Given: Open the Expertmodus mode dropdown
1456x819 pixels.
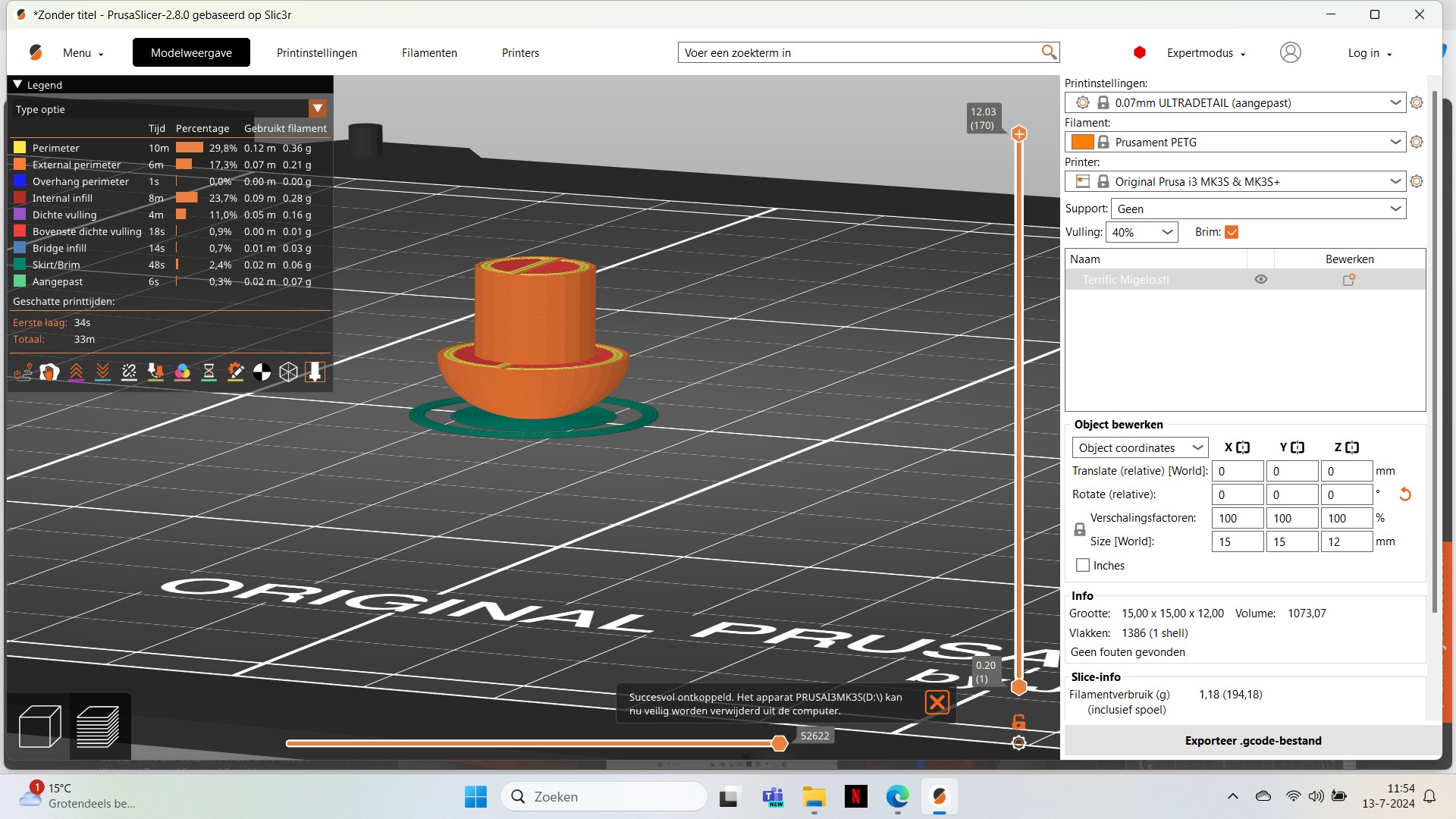Looking at the screenshot, I should [1206, 53].
